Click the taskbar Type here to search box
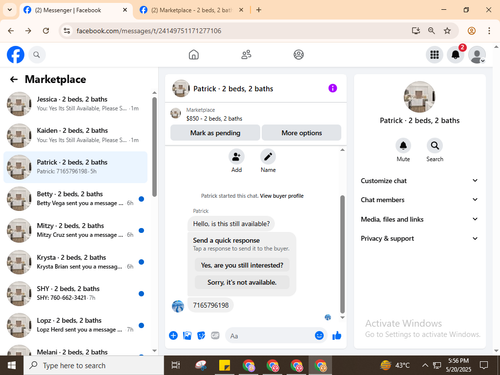The height and width of the screenshot is (375, 500). click(94, 365)
